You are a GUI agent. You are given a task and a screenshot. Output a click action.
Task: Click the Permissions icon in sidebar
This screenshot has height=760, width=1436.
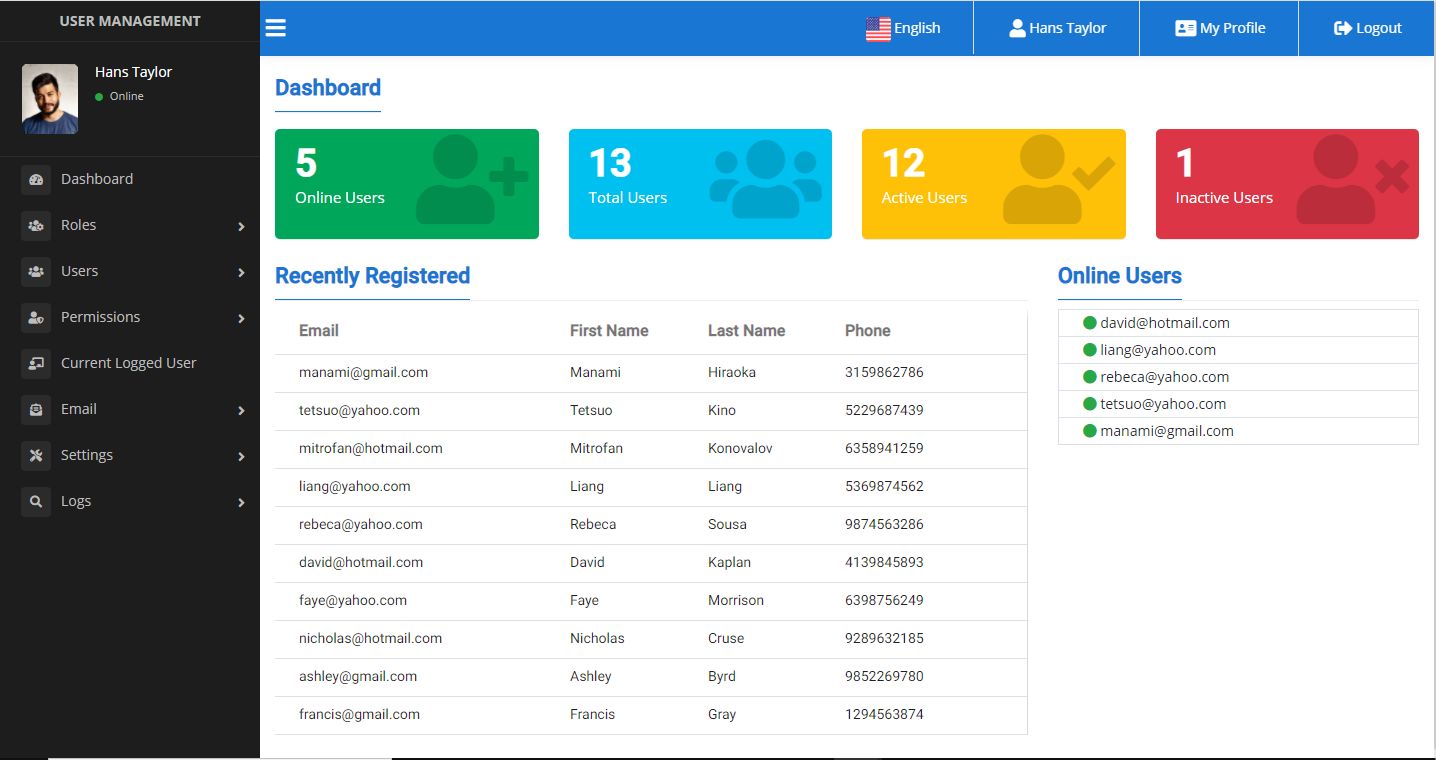pyautogui.click(x=36, y=318)
